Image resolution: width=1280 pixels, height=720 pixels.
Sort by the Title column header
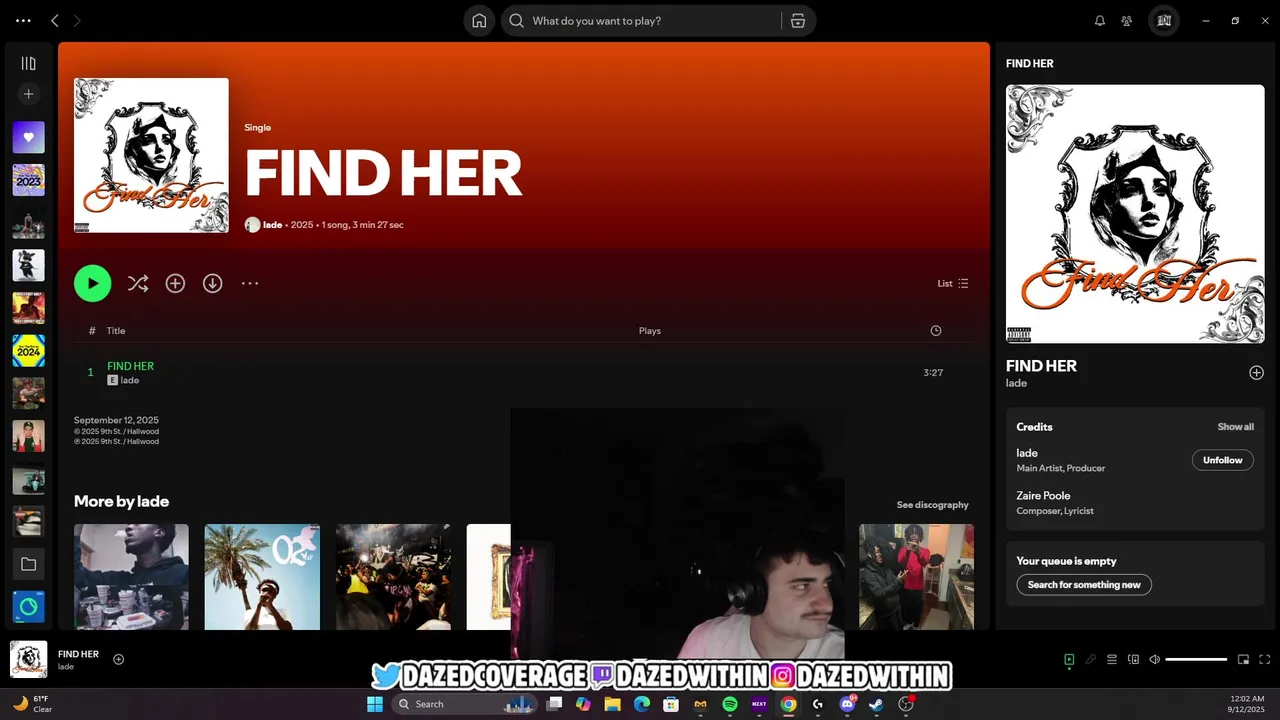coord(116,331)
